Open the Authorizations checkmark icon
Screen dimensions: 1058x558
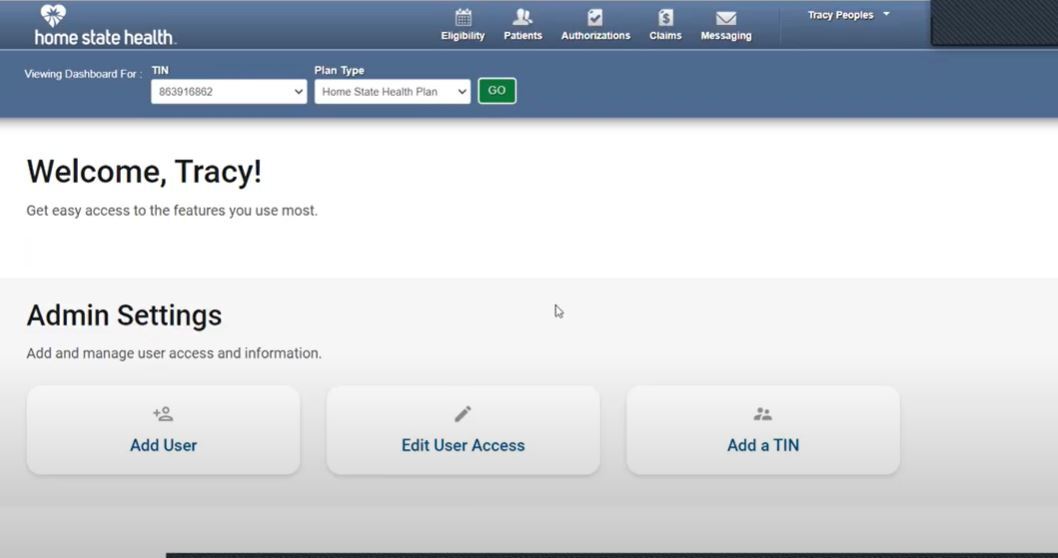point(595,17)
